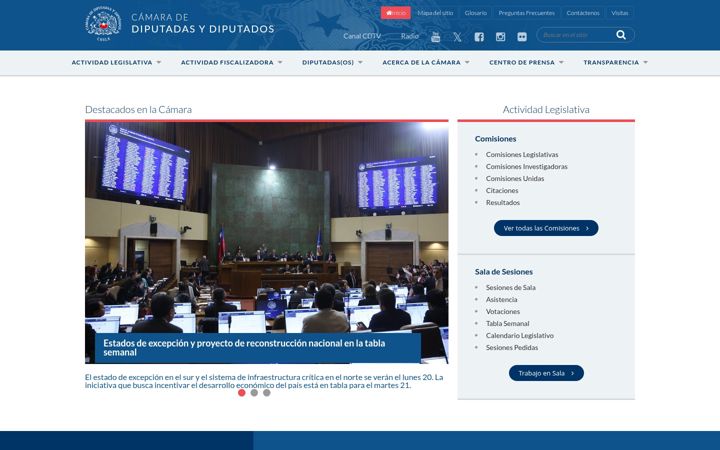Expand the Actividad Fiscalizadora menu

pos(231,62)
